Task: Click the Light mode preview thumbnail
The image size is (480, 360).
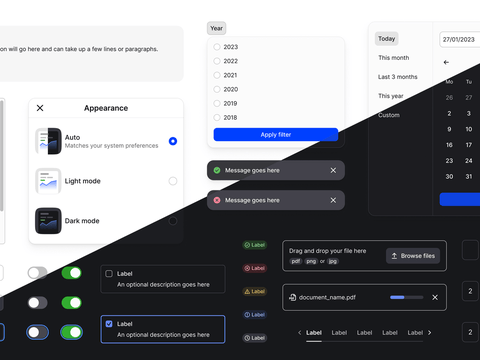Action: coord(48,181)
